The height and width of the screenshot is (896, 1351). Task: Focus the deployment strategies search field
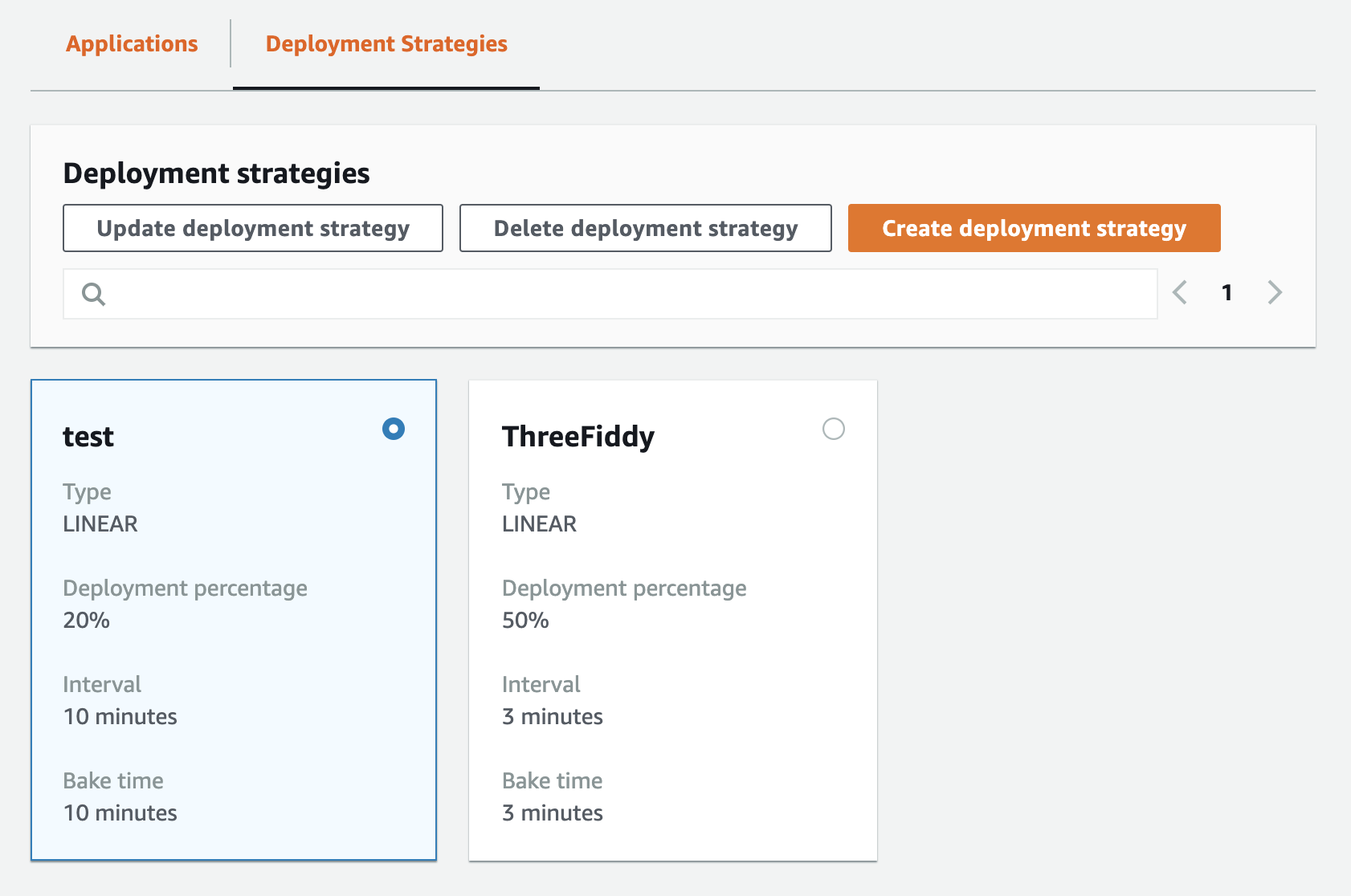point(627,295)
